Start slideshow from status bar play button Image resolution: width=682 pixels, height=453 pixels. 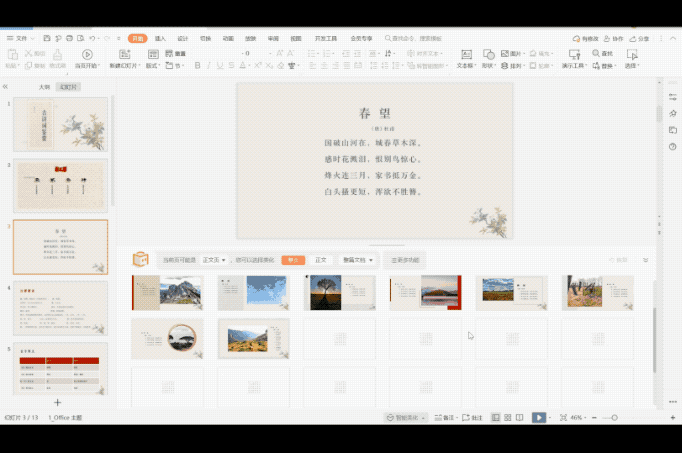coord(538,417)
